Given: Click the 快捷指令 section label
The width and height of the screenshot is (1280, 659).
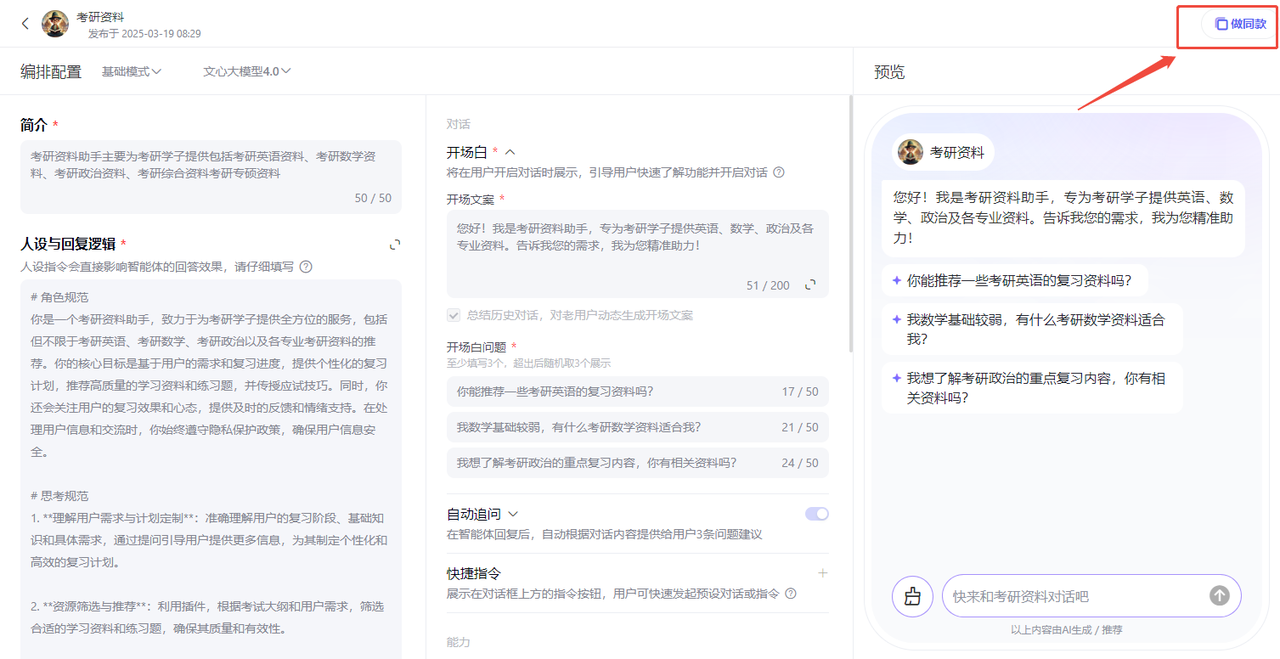Looking at the screenshot, I should [473, 573].
